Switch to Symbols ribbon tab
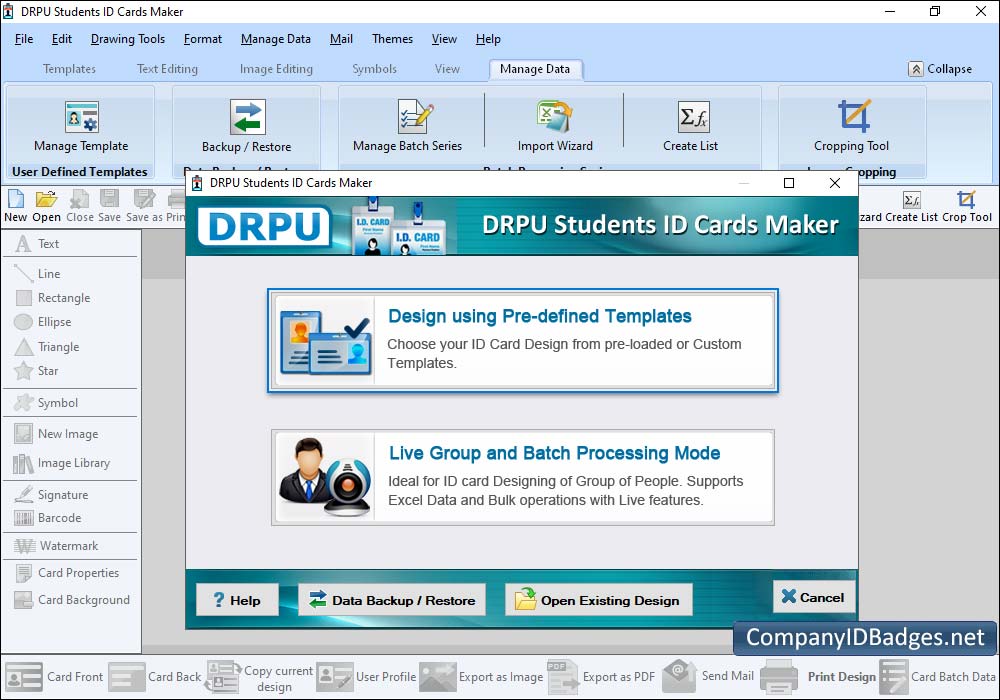This screenshot has height=700, width=1000. pos(374,69)
